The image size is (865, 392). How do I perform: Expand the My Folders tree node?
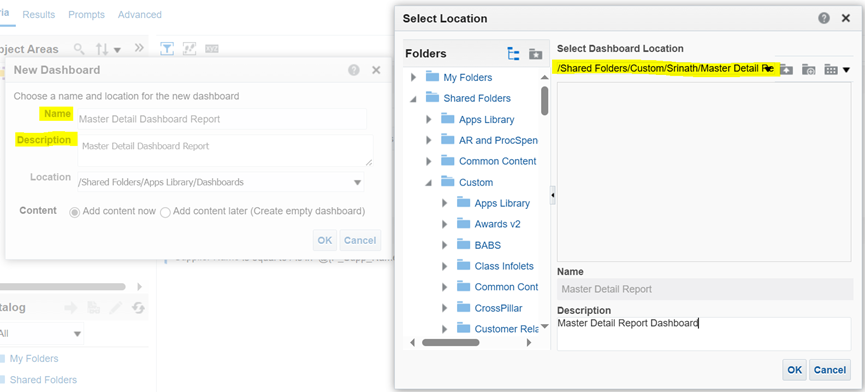[x=413, y=78]
